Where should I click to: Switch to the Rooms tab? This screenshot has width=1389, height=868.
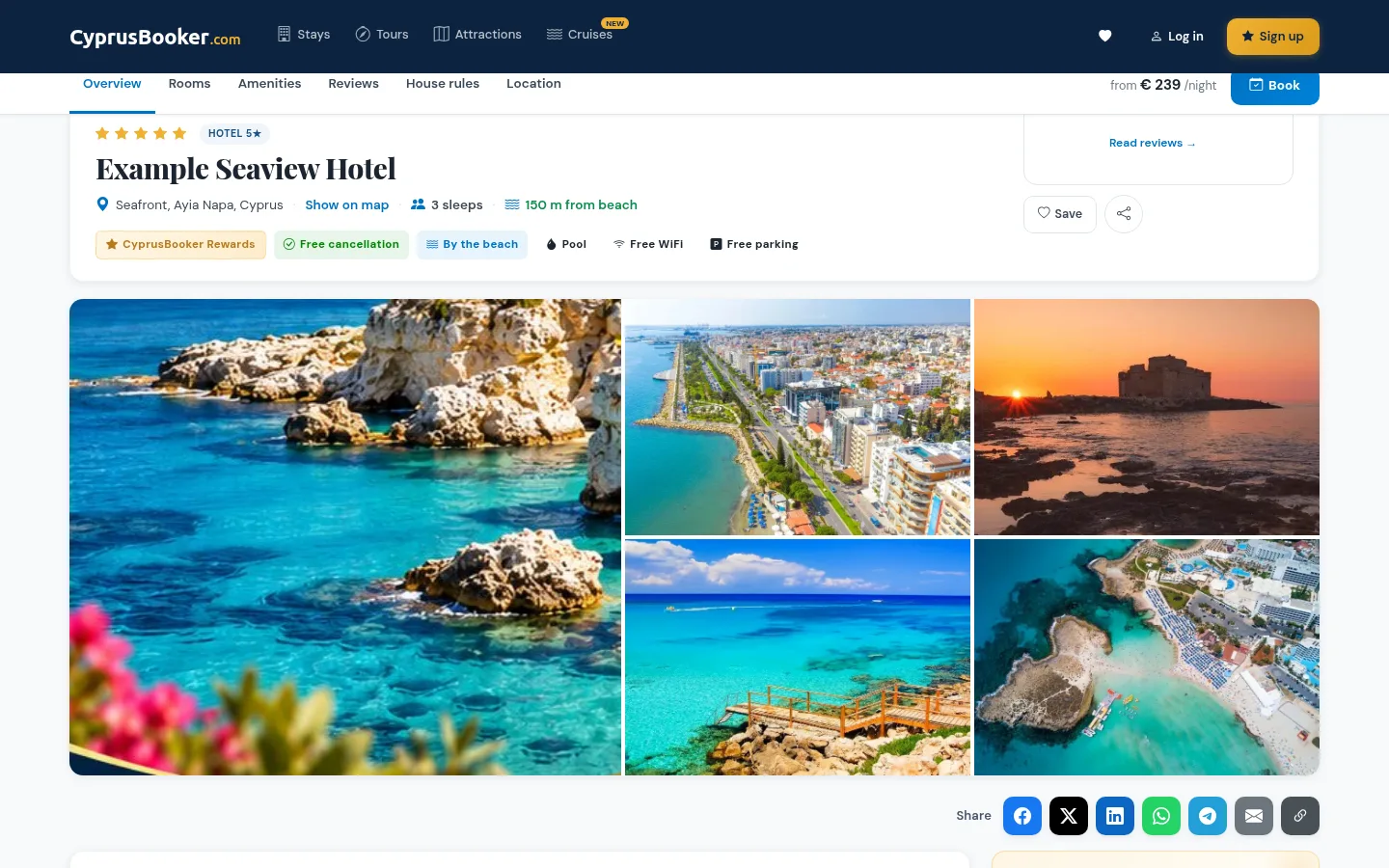coord(189,84)
